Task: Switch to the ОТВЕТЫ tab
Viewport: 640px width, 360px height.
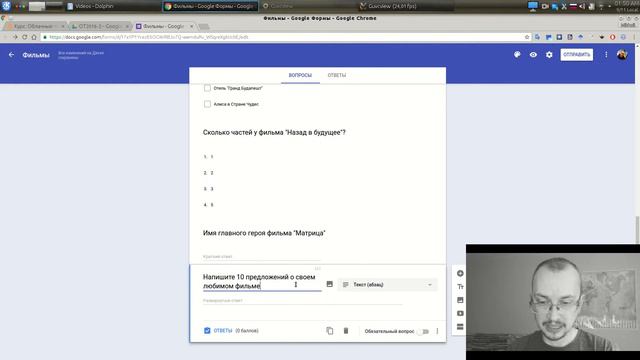Action: tap(337, 76)
